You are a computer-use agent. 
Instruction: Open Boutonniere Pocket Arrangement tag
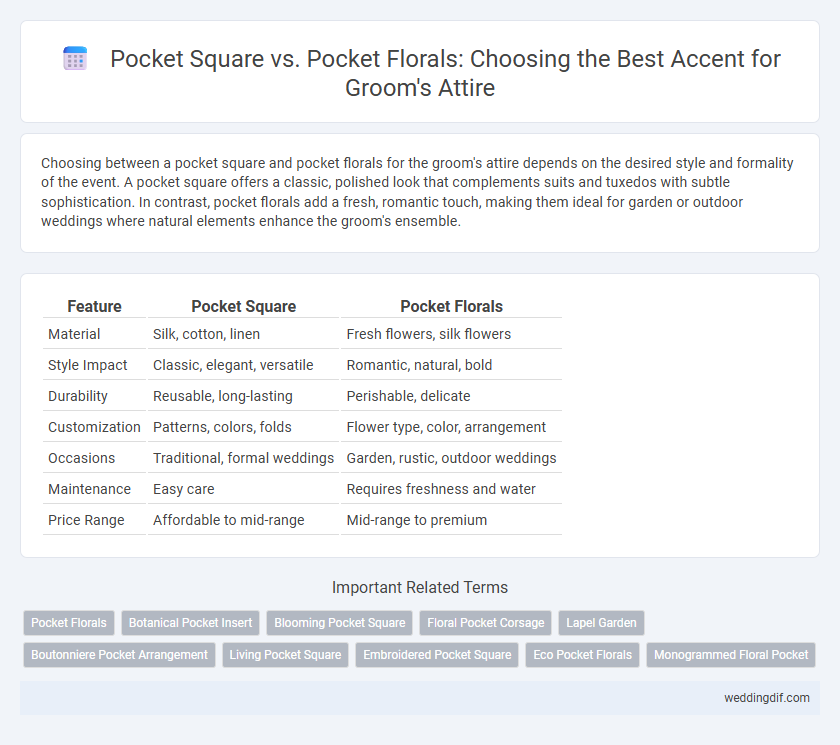(119, 655)
